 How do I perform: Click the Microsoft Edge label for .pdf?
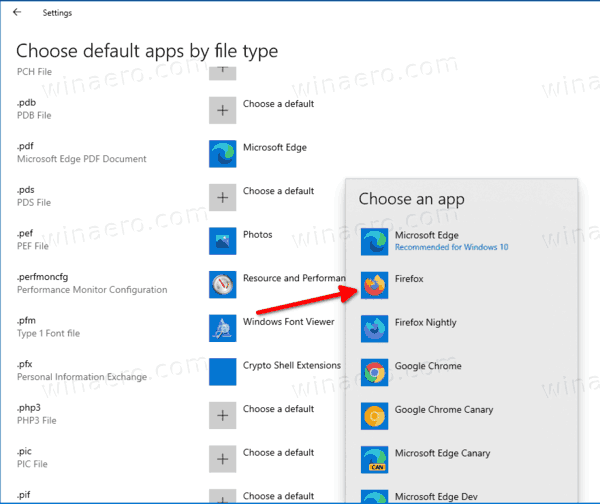tap(275, 148)
